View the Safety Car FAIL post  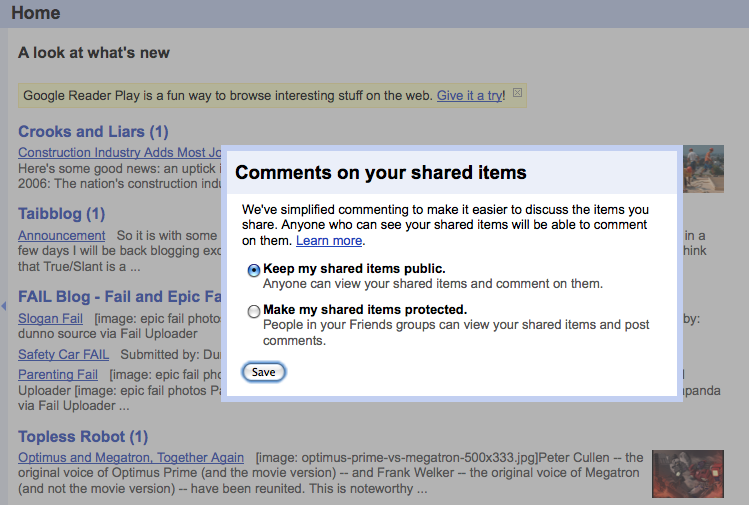(x=64, y=355)
